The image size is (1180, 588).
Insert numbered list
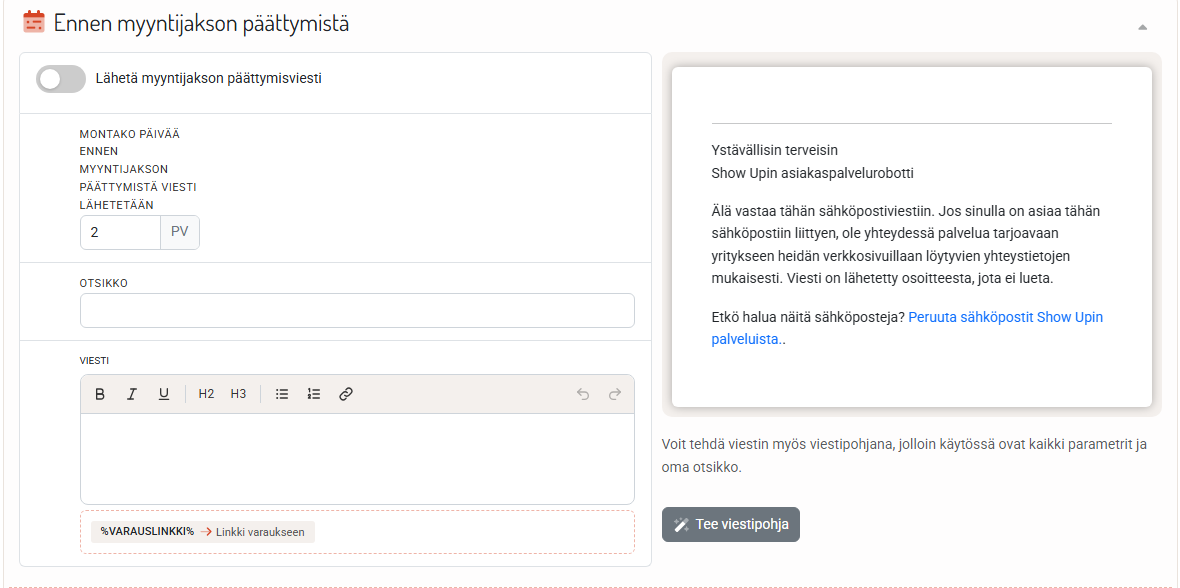pyautogui.click(x=314, y=394)
